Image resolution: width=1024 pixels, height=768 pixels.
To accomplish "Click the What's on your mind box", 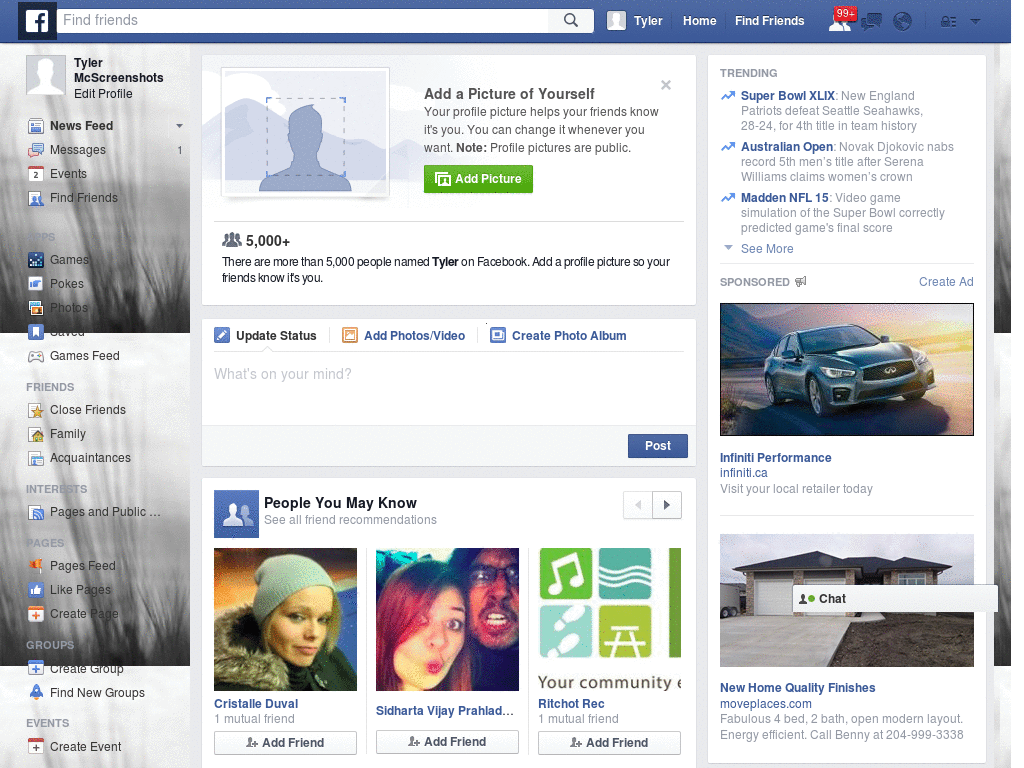I will point(449,389).
